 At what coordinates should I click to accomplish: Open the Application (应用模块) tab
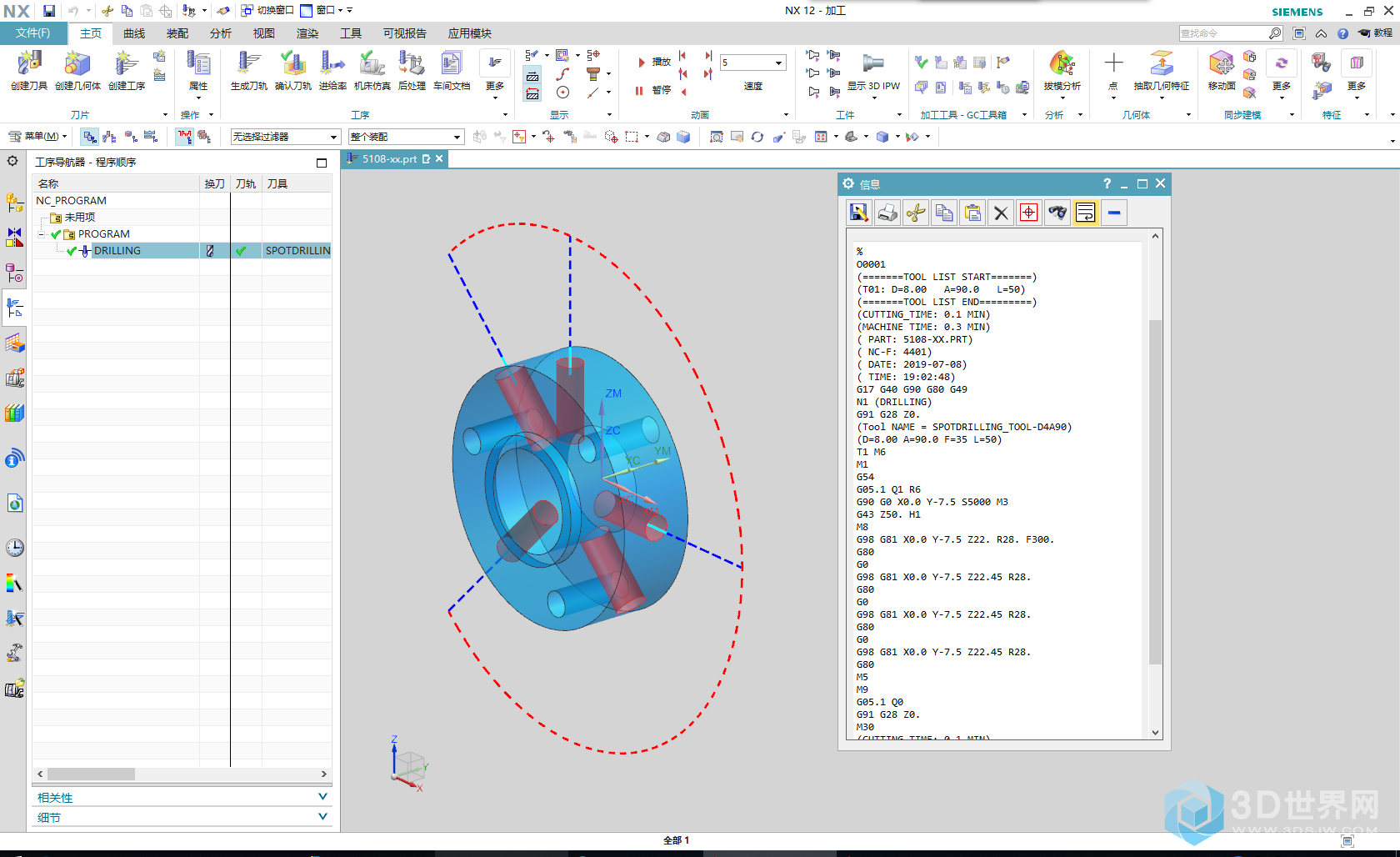[x=470, y=33]
